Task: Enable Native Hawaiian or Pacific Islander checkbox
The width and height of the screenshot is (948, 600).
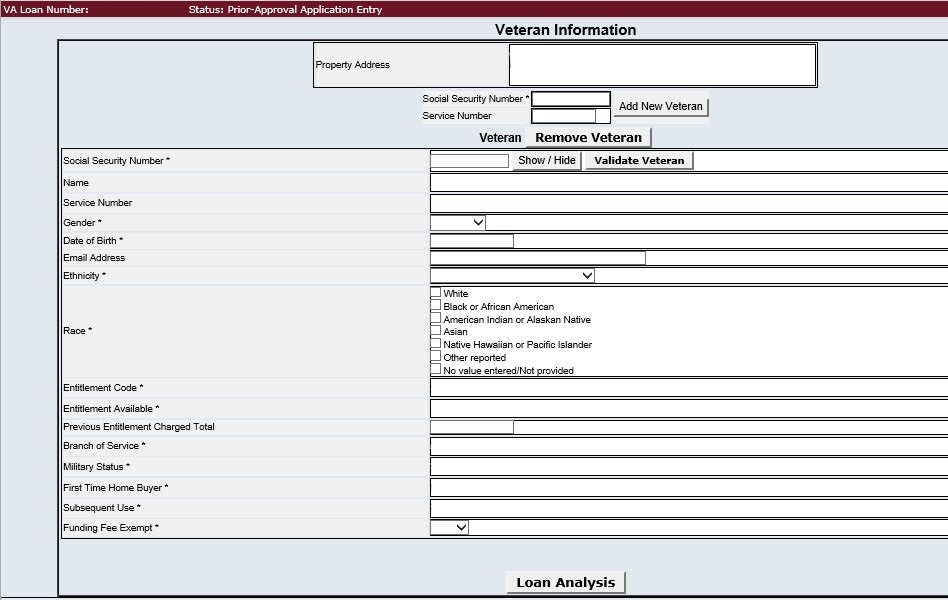Action: coord(436,344)
